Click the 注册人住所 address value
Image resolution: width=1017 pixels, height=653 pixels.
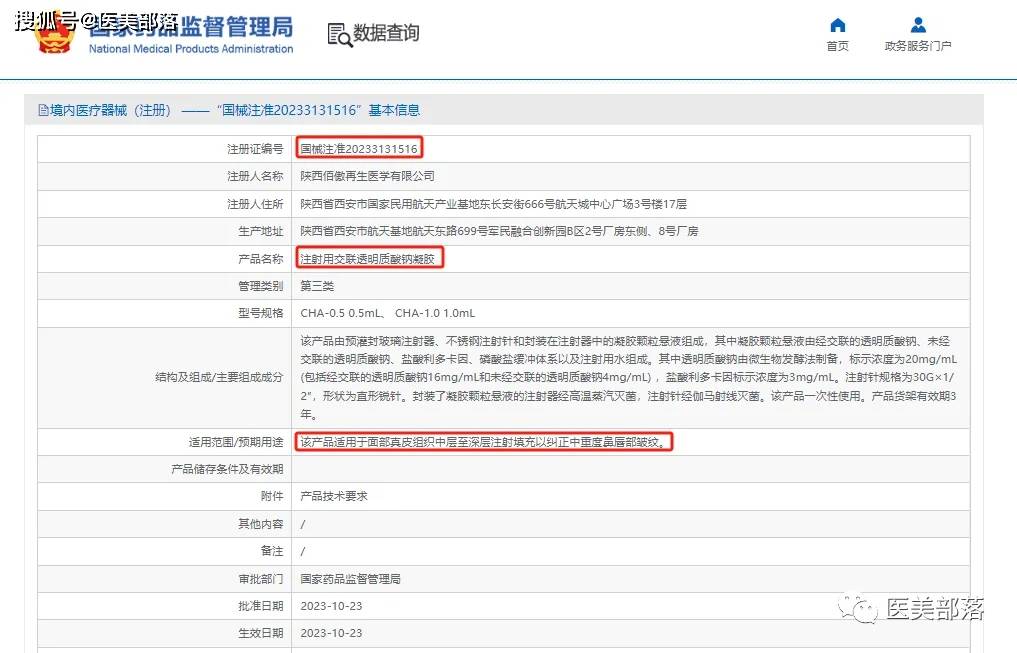tap(493, 204)
